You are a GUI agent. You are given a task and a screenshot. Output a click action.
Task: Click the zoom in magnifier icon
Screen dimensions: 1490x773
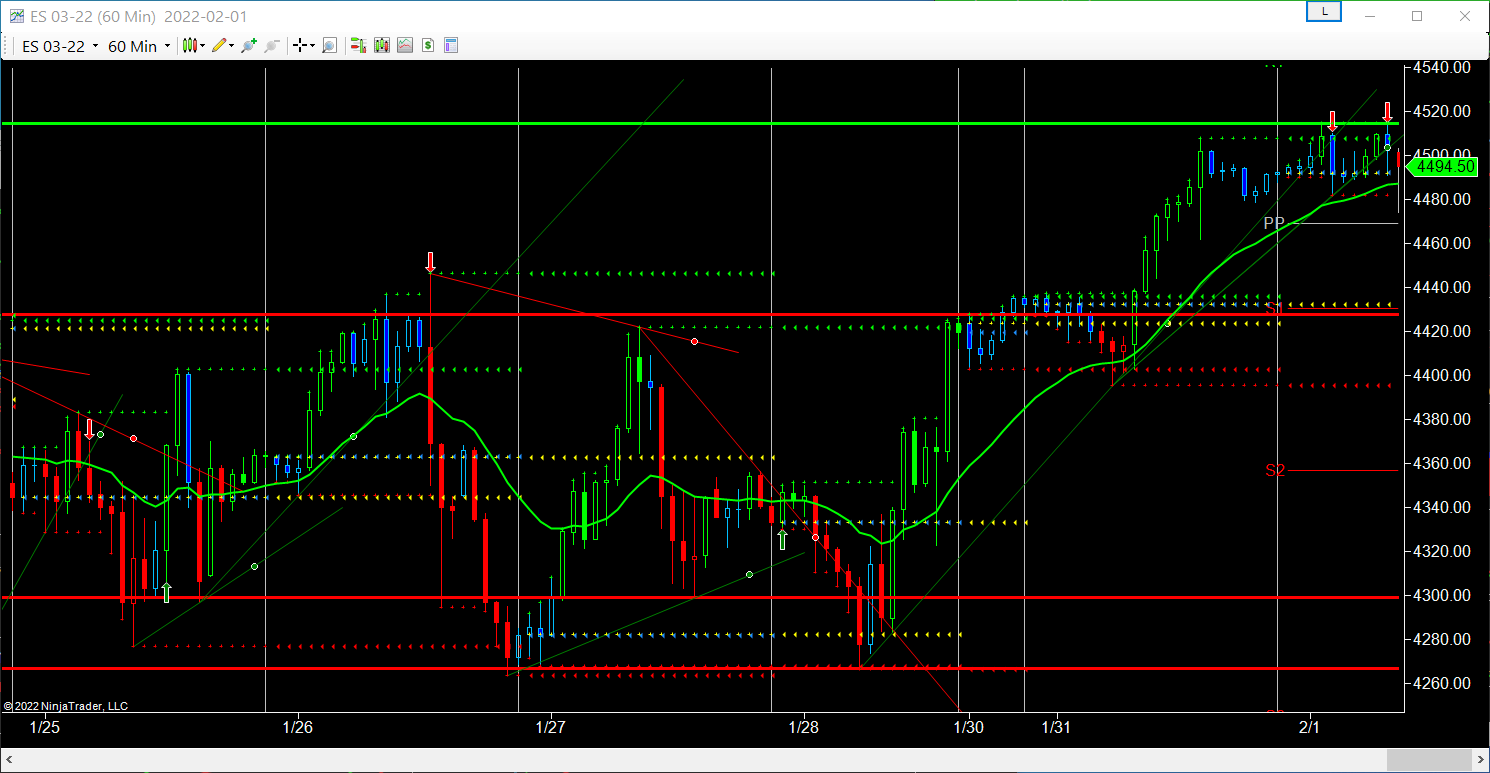[249, 45]
